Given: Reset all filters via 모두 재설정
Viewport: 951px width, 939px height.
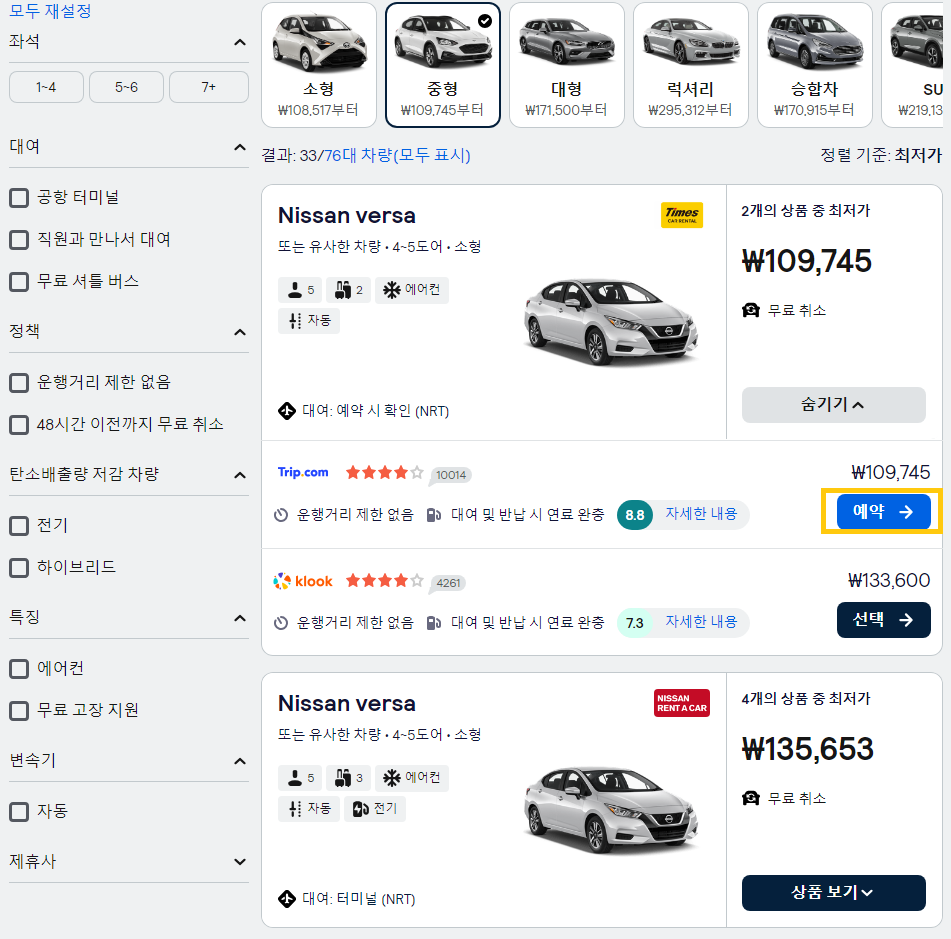Looking at the screenshot, I should click(50, 11).
